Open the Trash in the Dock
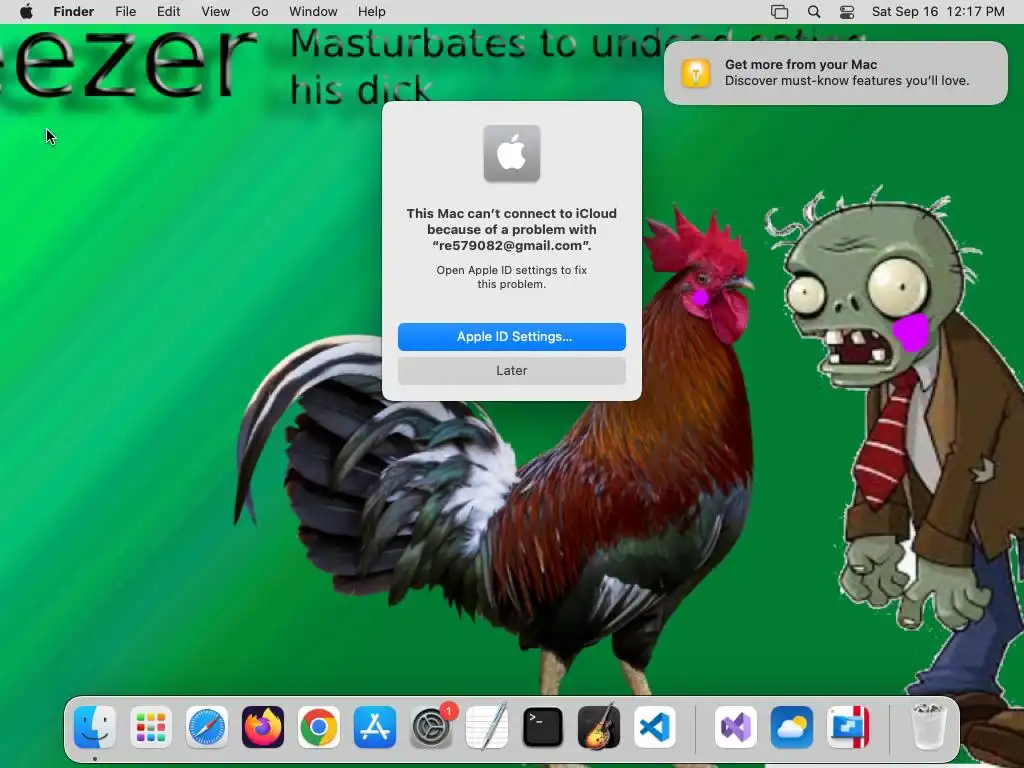Screen dimensions: 1024x768 coord(928,727)
